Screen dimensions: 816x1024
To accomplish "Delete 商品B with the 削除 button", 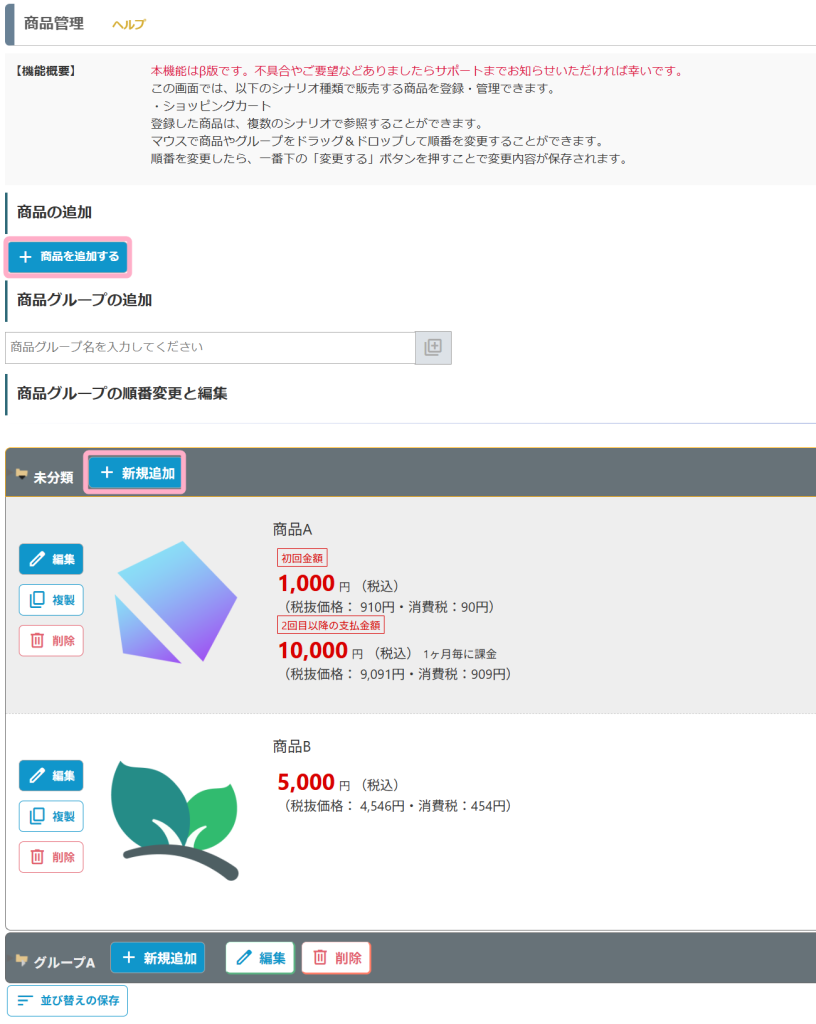I will 52,857.
